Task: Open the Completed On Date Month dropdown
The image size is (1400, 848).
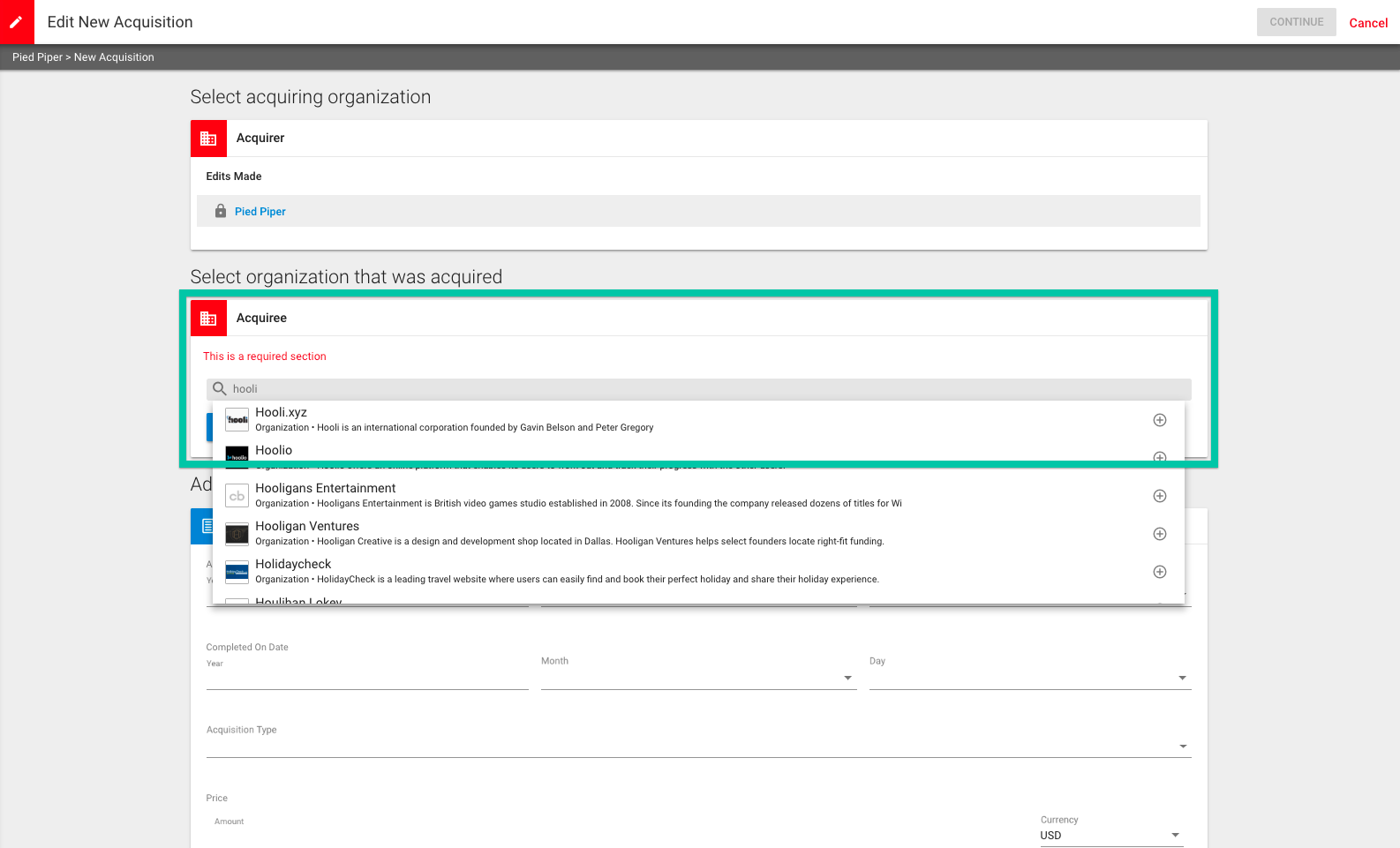Action: 699,678
